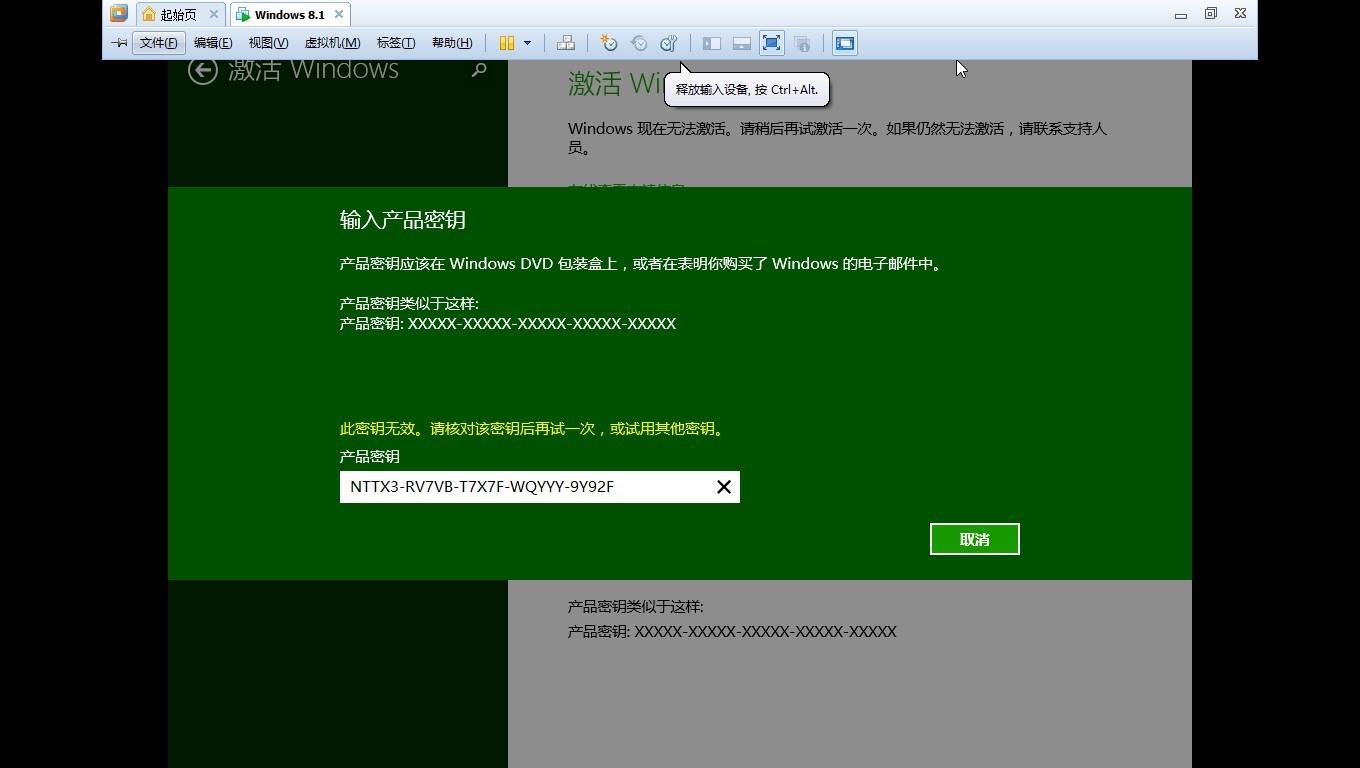Click the 取消 button
Image resolution: width=1360 pixels, height=768 pixels.
975,539
